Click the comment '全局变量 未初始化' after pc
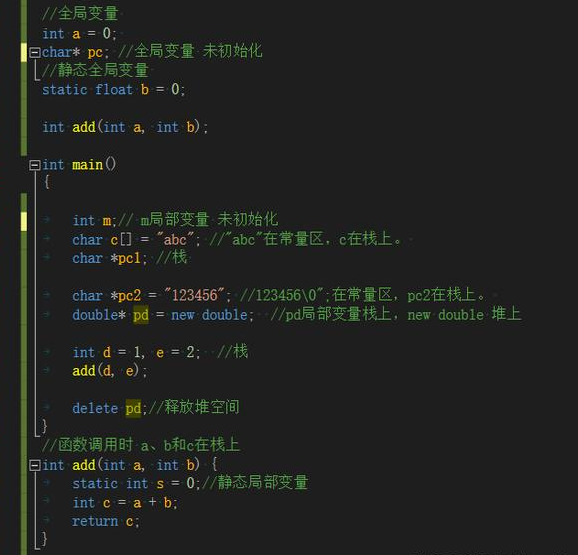578x555 pixels. [x=198, y=51]
